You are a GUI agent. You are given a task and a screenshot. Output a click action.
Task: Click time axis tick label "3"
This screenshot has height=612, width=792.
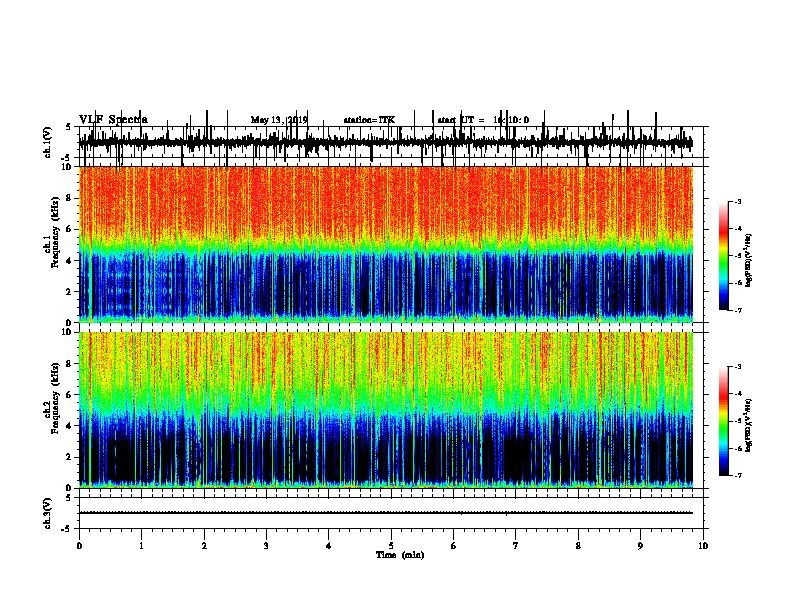tap(266, 546)
